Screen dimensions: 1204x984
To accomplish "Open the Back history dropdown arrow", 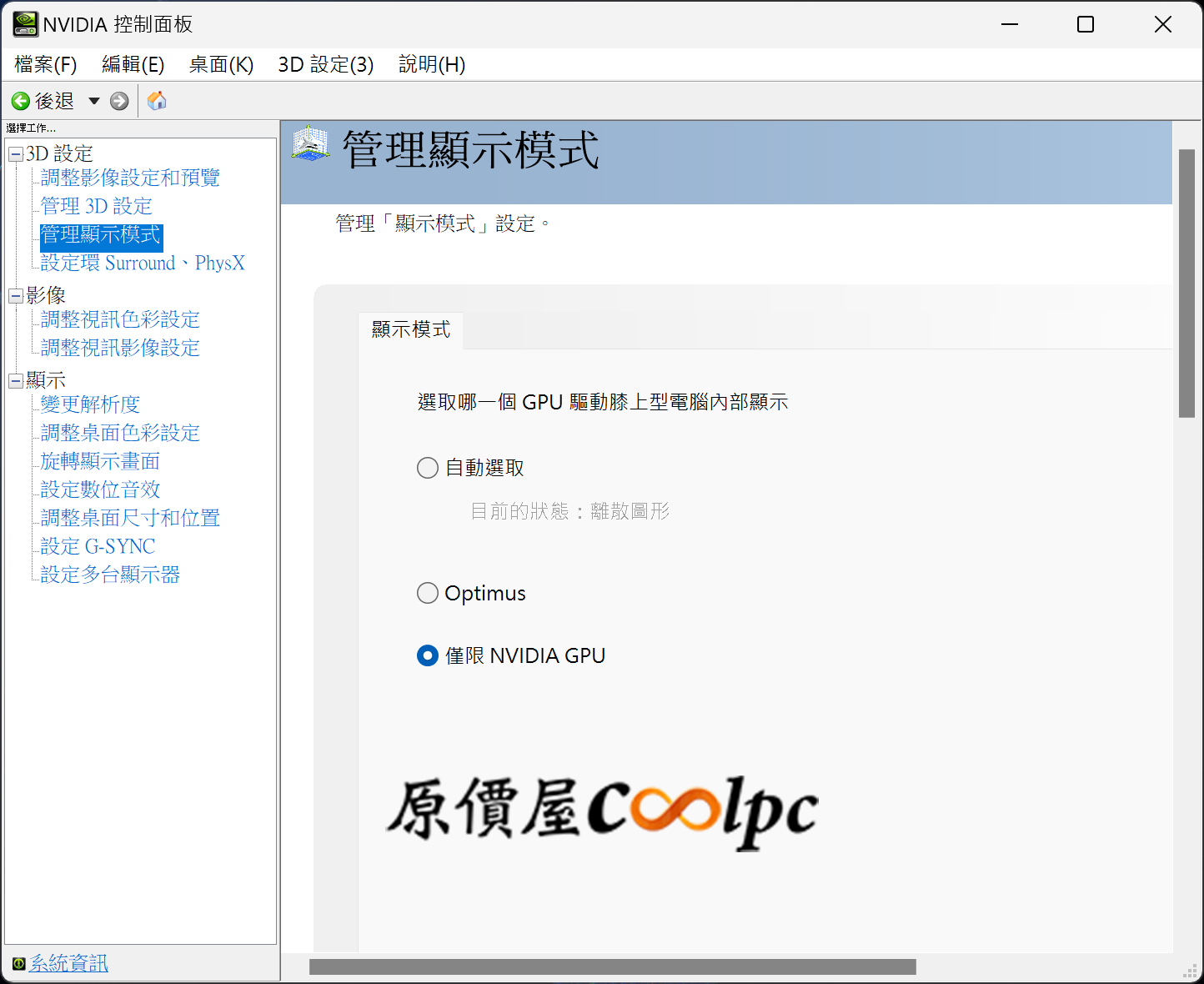I will pyautogui.click(x=94, y=101).
